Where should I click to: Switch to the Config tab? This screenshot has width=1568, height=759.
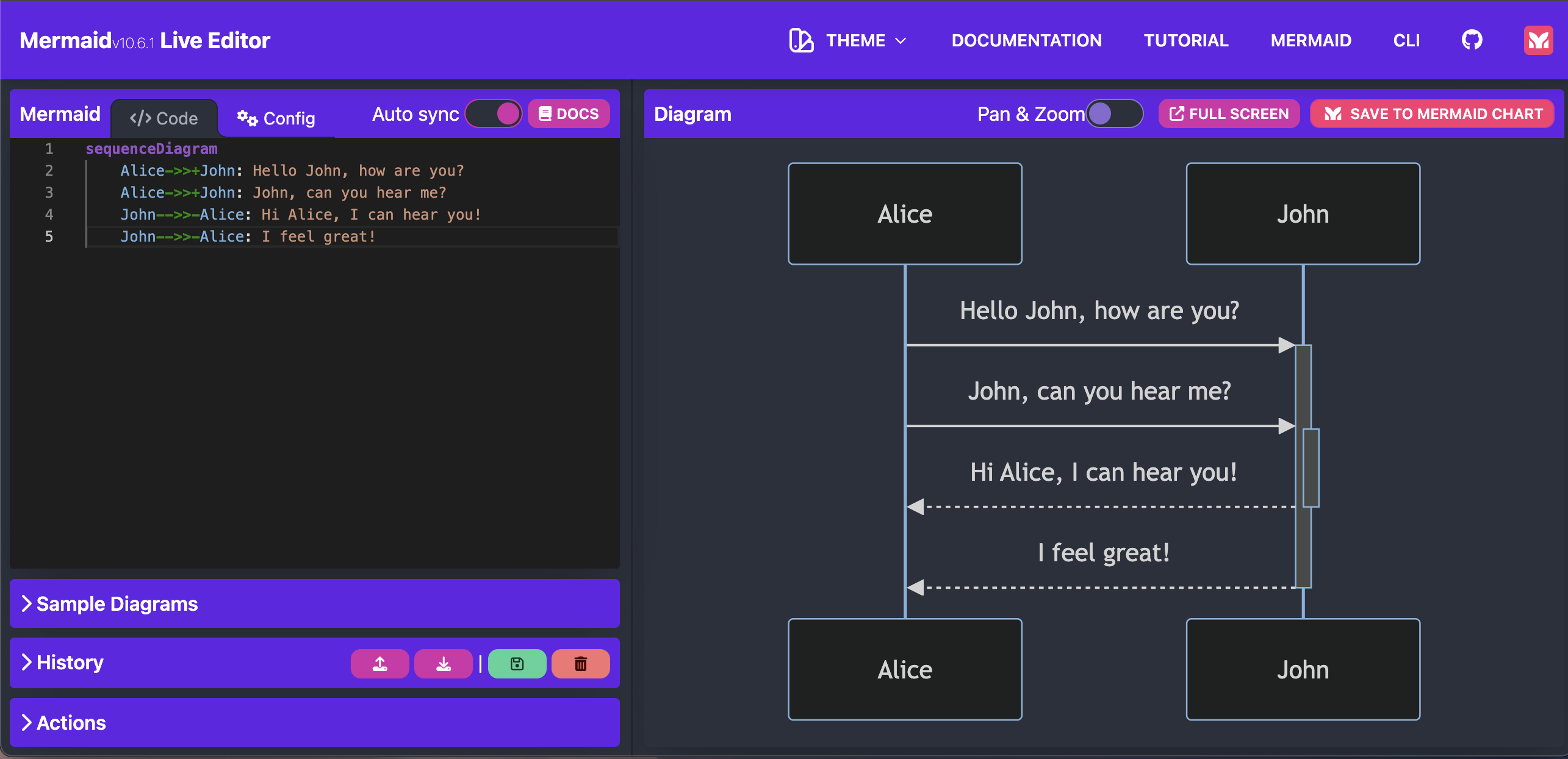point(276,118)
